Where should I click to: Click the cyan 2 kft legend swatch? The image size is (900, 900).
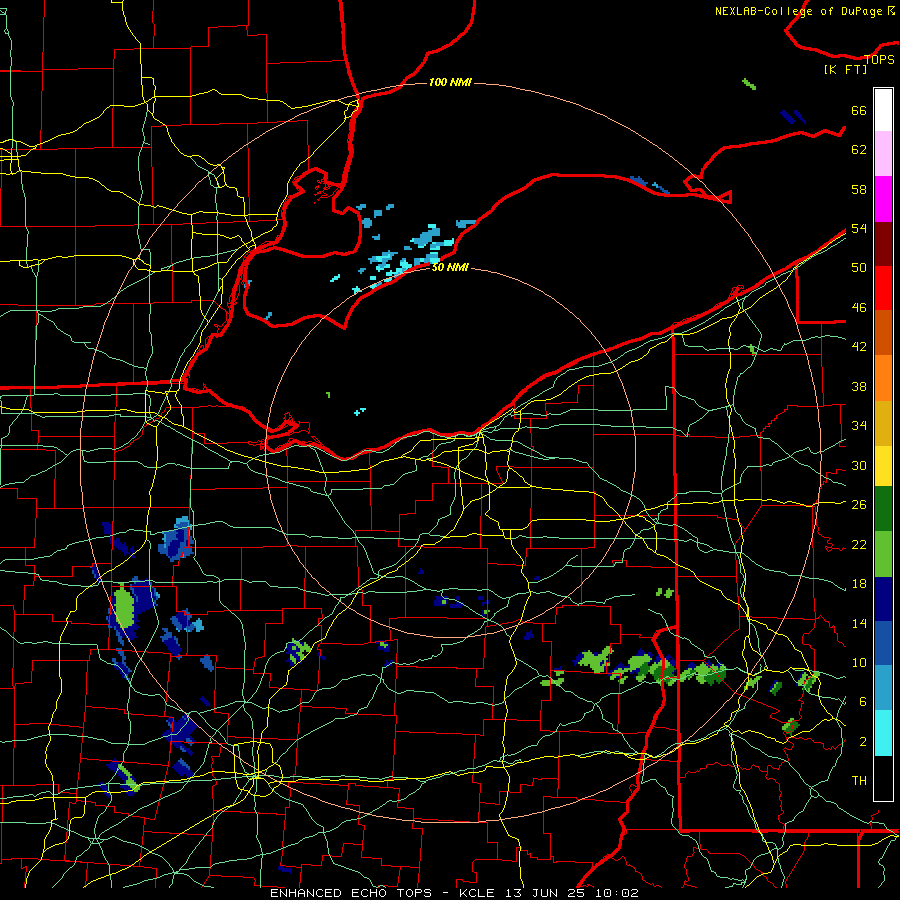pyautogui.click(x=883, y=733)
